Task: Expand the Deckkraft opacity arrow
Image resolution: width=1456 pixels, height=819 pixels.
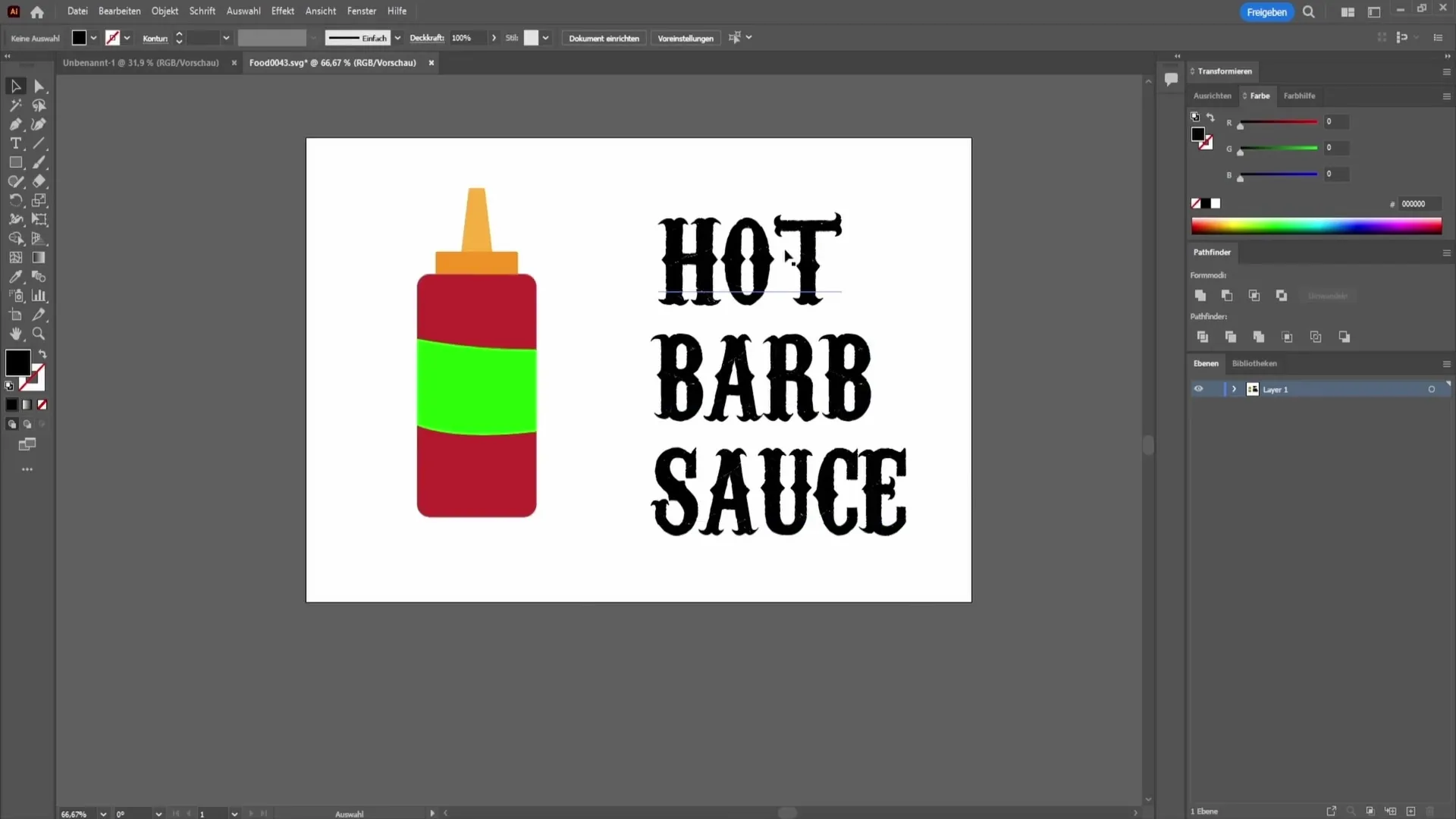Action: tap(494, 38)
